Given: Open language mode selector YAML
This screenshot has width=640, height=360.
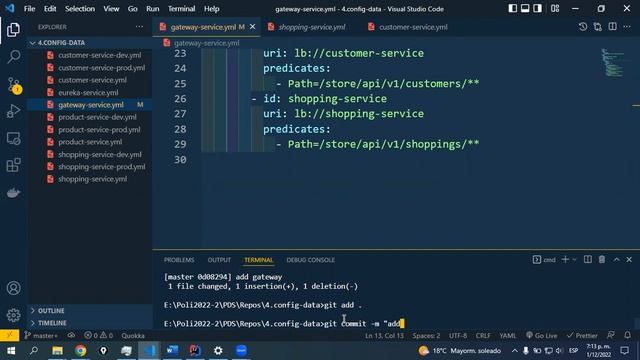Looking at the screenshot, I should [x=508, y=336].
